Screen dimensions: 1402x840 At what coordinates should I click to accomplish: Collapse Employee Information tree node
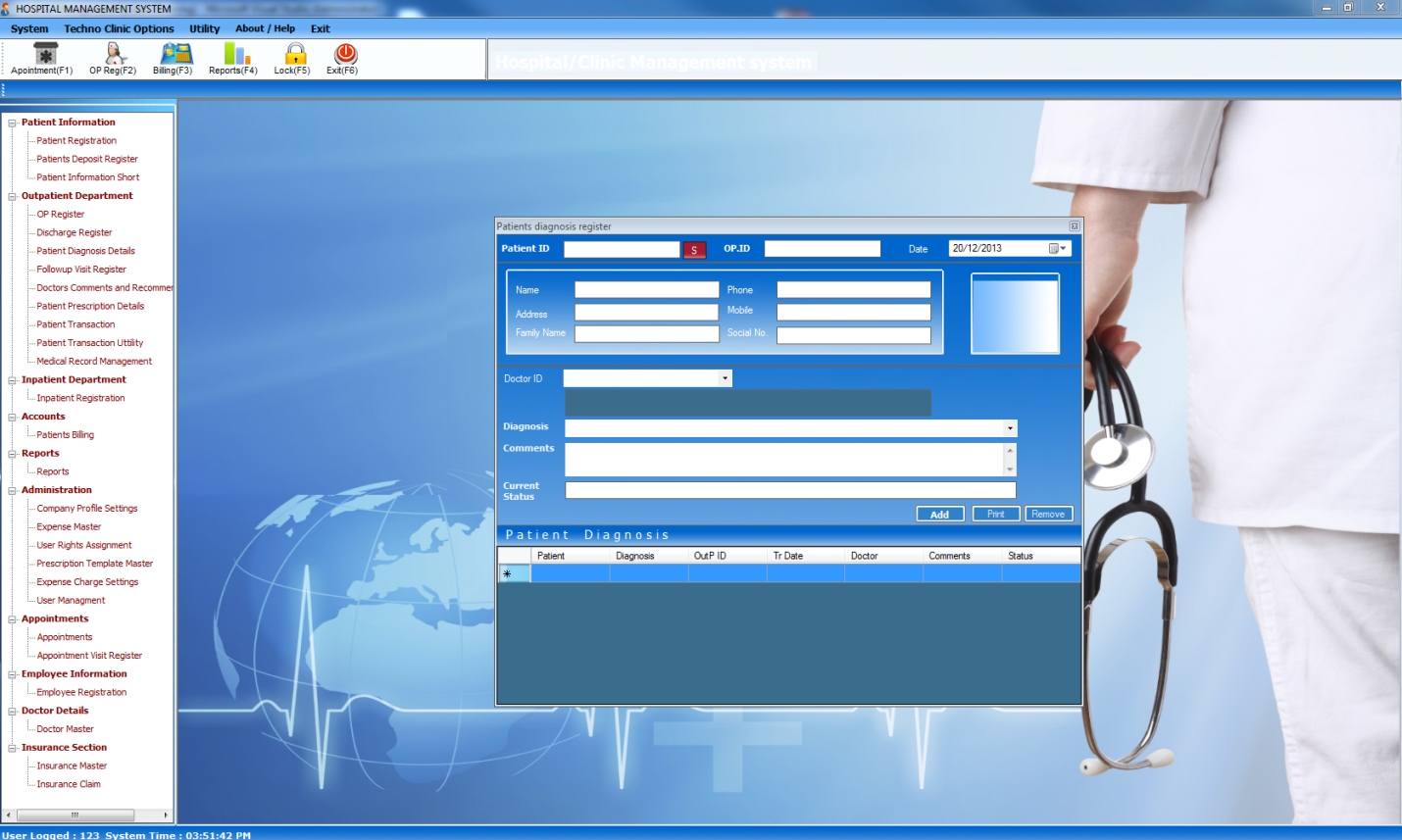[x=13, y=674]
